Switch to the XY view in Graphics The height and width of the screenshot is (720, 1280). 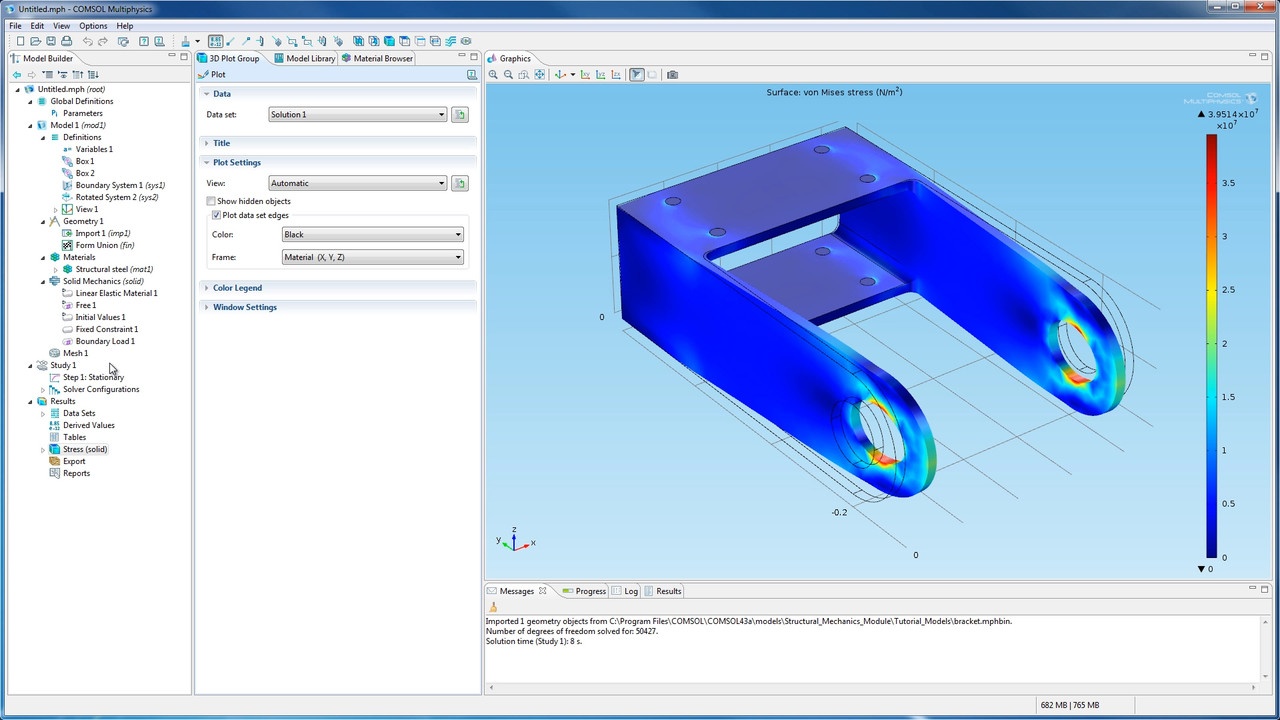[x=586, y=75]
